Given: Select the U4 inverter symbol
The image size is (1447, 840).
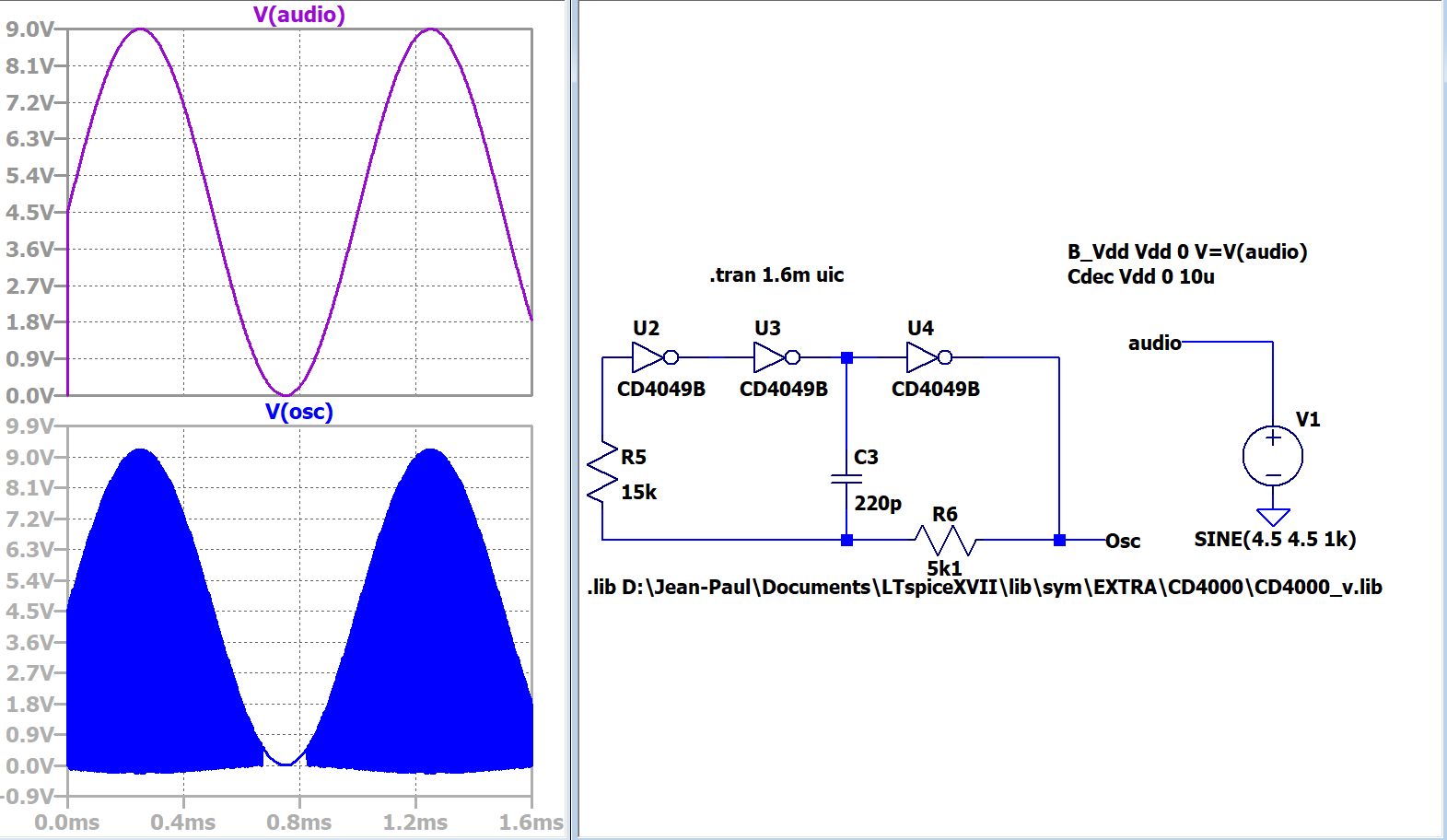Looking at the screenshot, I should click(928, 357).
